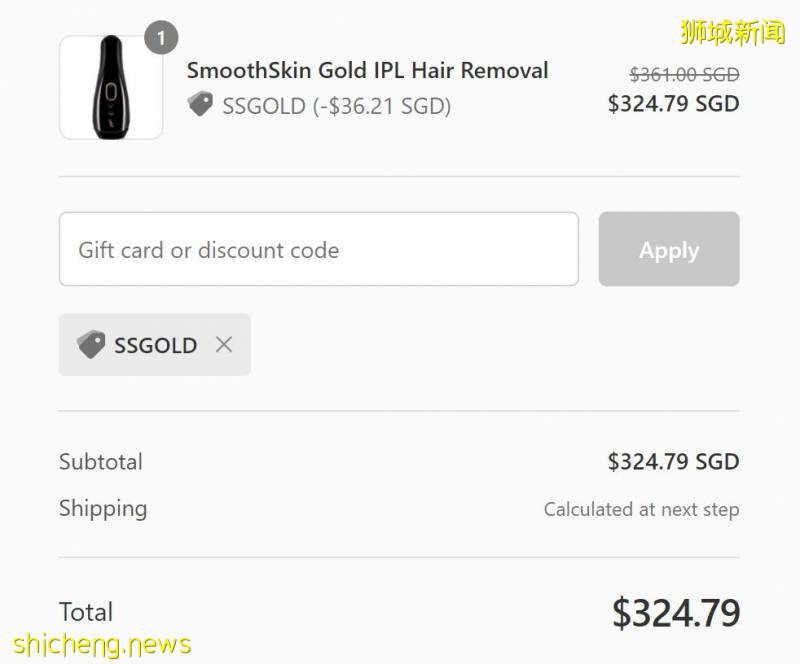Click the Shipping label
Screen dimensions: 800x664
click(x=103, y=508)
